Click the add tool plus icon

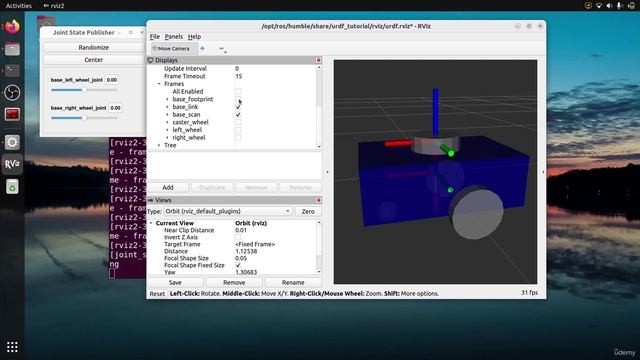tap(202, 49)
